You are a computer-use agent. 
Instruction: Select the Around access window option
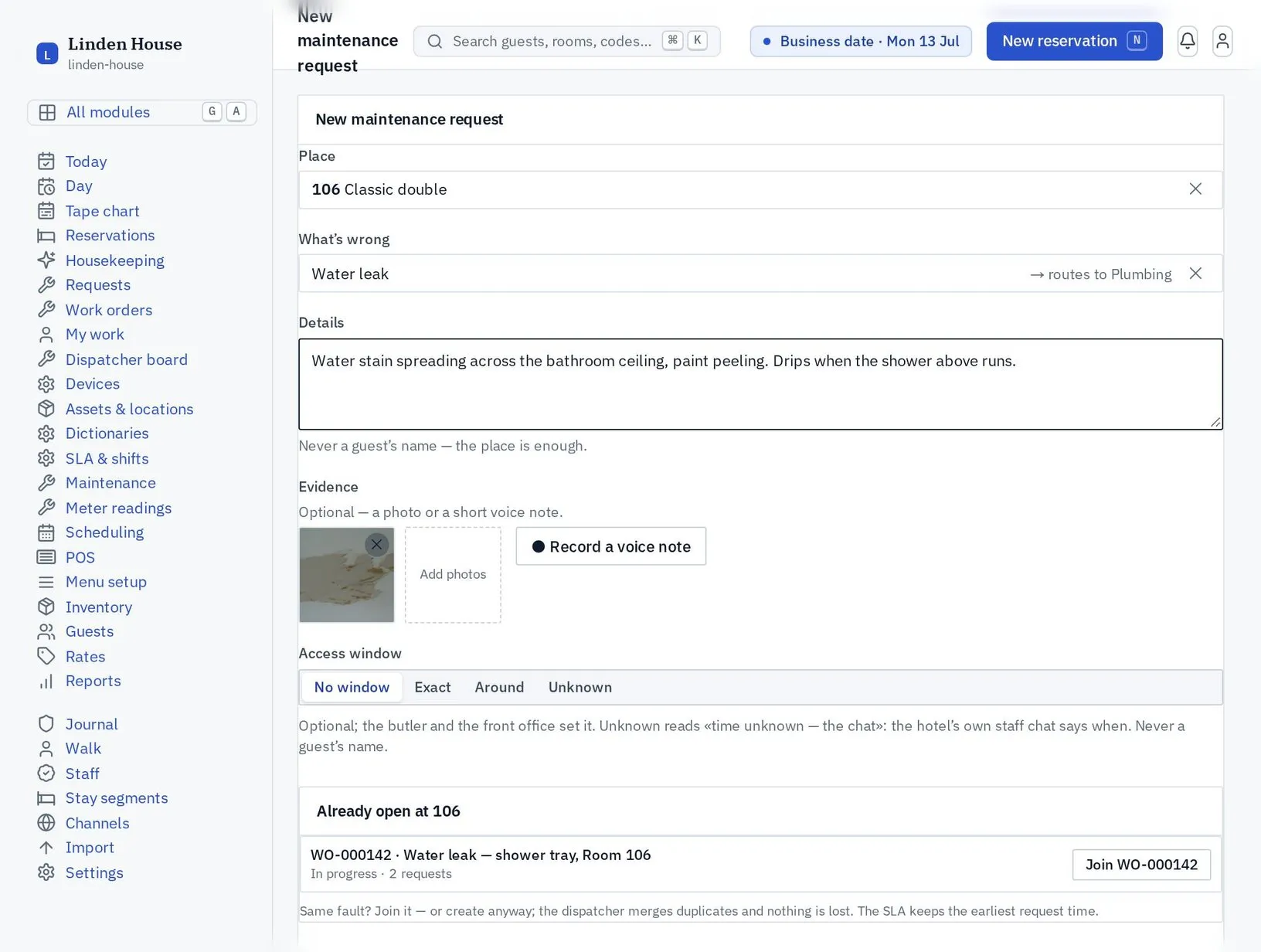[499, 687]
